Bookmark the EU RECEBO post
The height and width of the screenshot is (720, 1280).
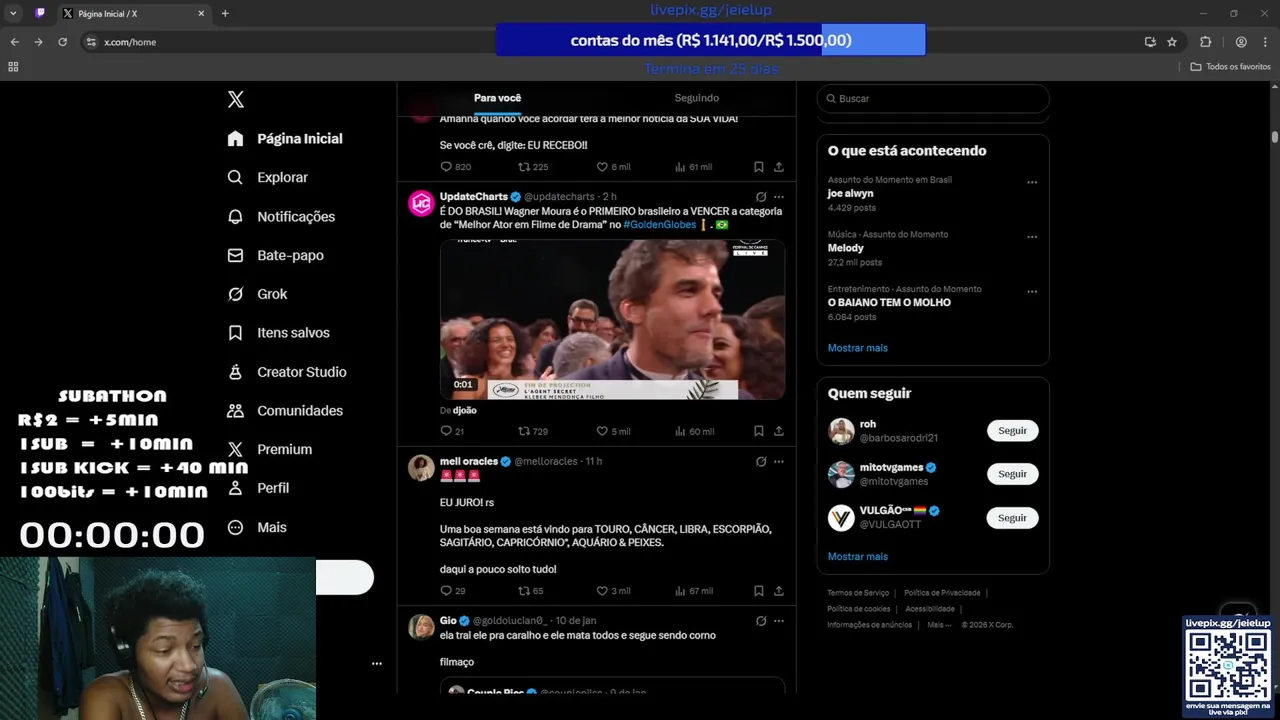tap(759, 167)
